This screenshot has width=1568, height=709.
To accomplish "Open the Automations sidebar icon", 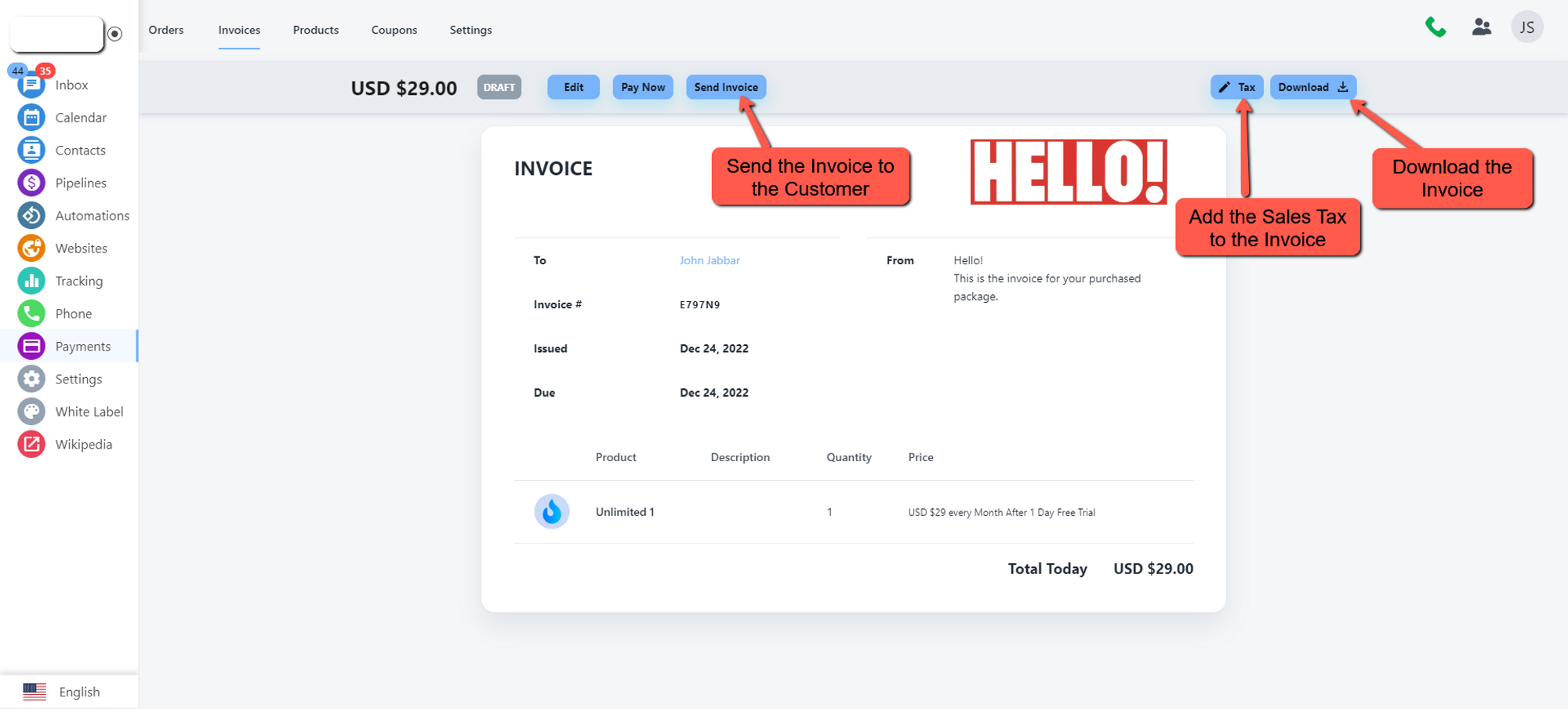I will (x=31, y=216).
